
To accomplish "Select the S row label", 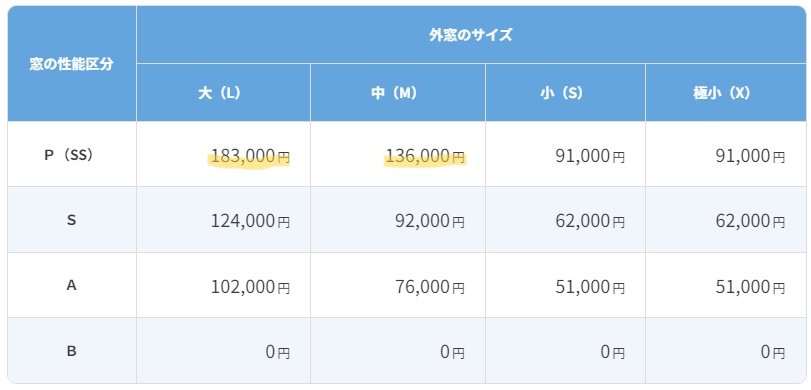I will tap(72, 220).
